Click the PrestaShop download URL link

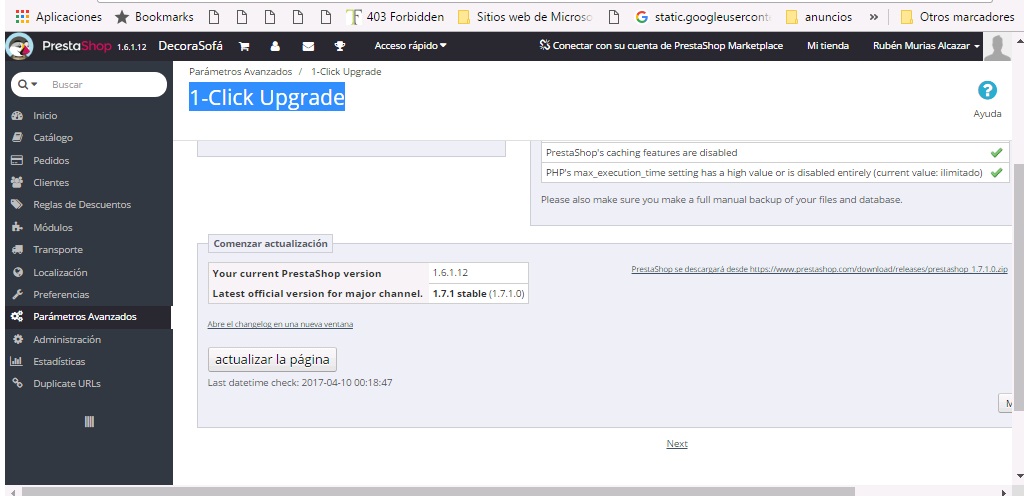coord(819,269)
